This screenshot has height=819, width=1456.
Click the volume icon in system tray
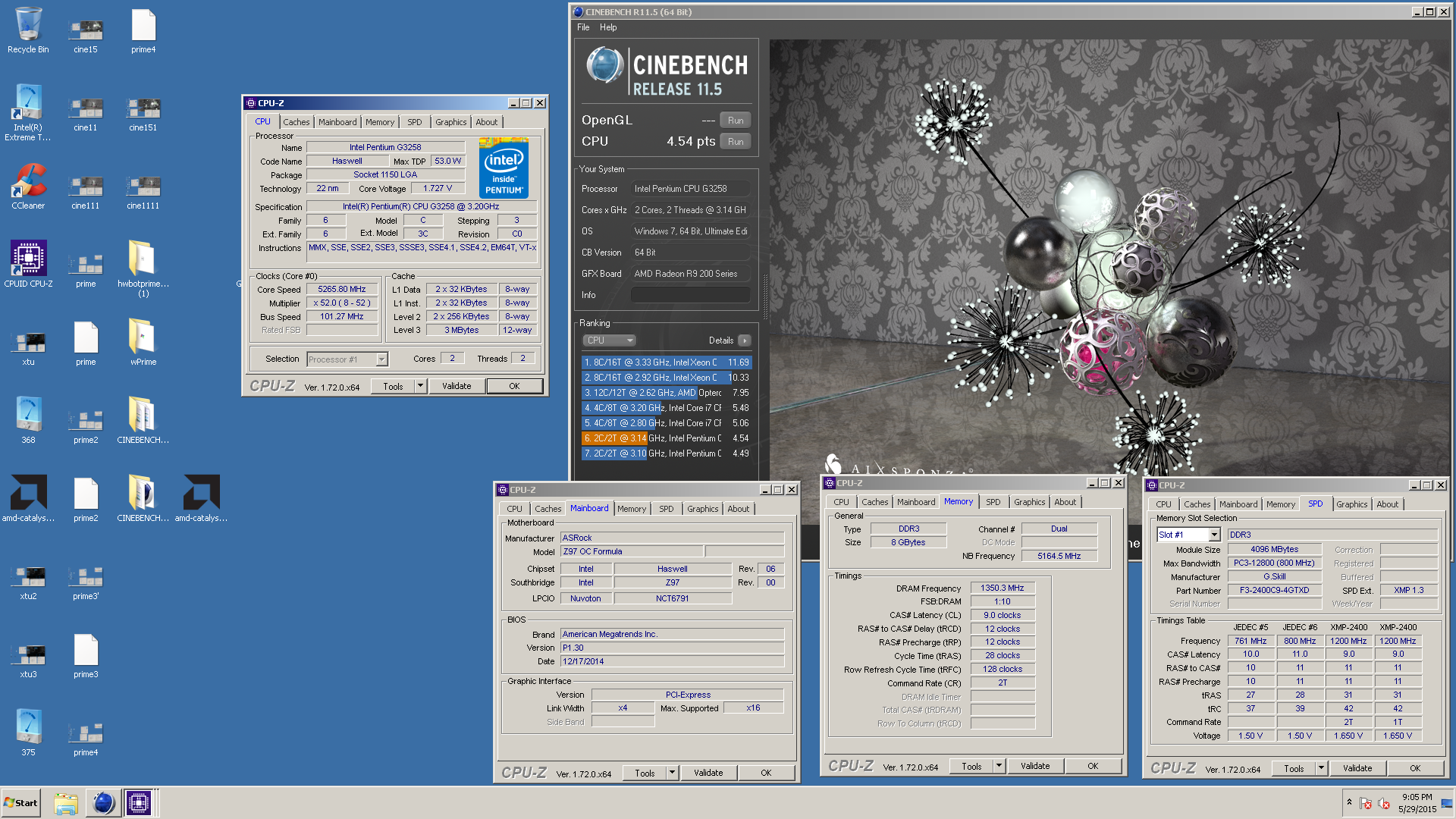(x=1384, y=803)
